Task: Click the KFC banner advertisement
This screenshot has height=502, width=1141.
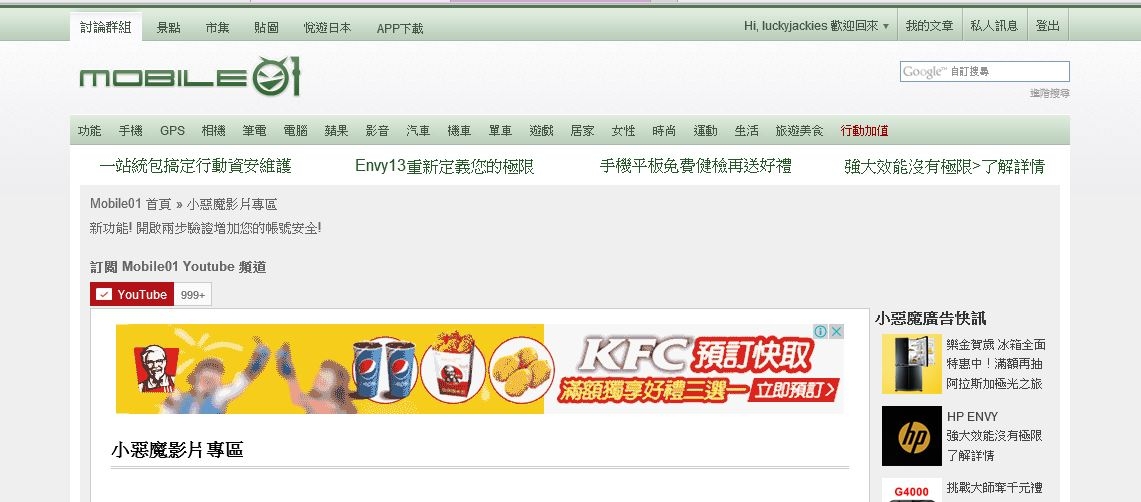Action: (x=480, y=369)
